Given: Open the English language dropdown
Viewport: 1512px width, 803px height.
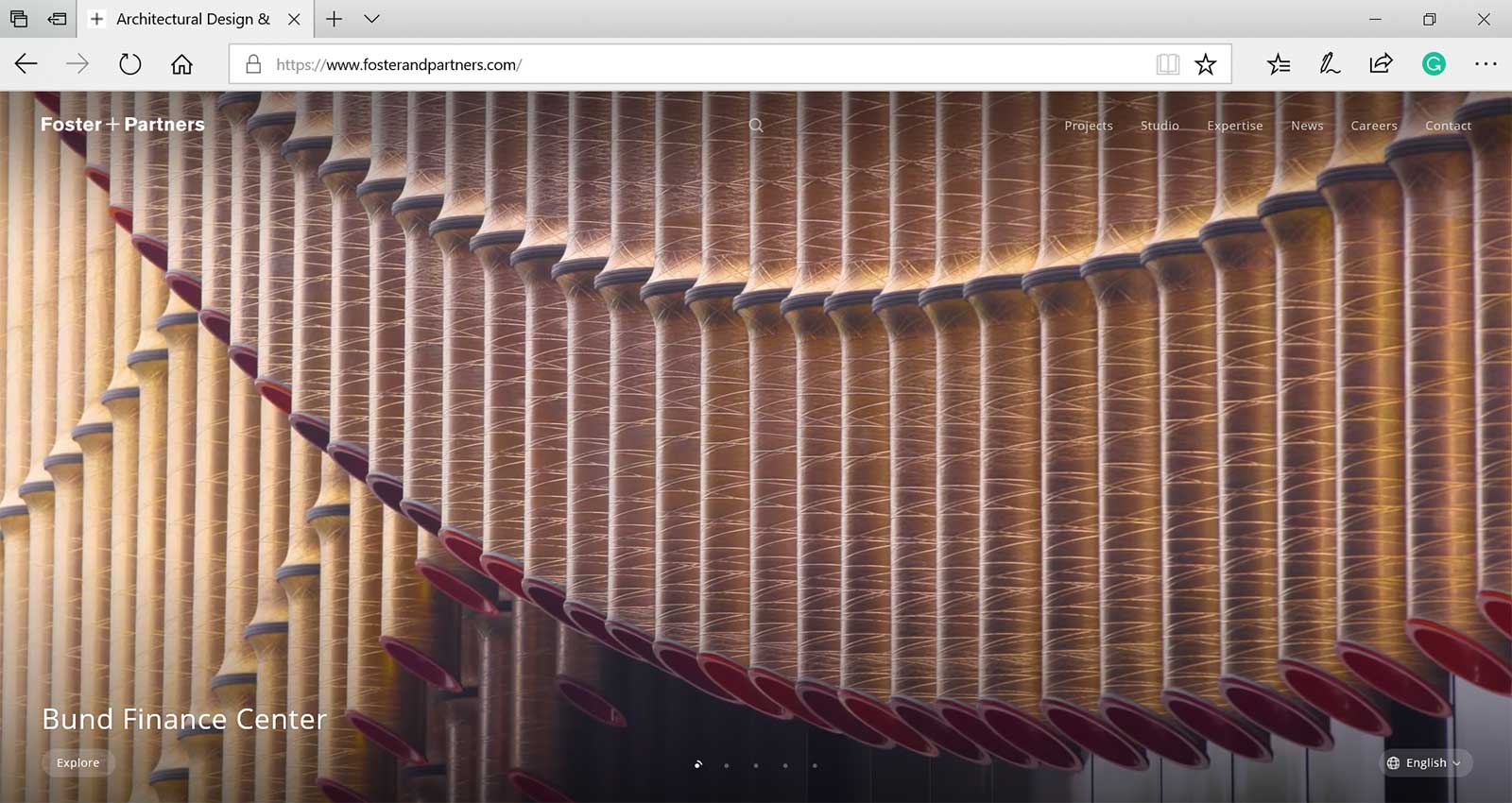Looking at the screenshot, I should 1425,762.
